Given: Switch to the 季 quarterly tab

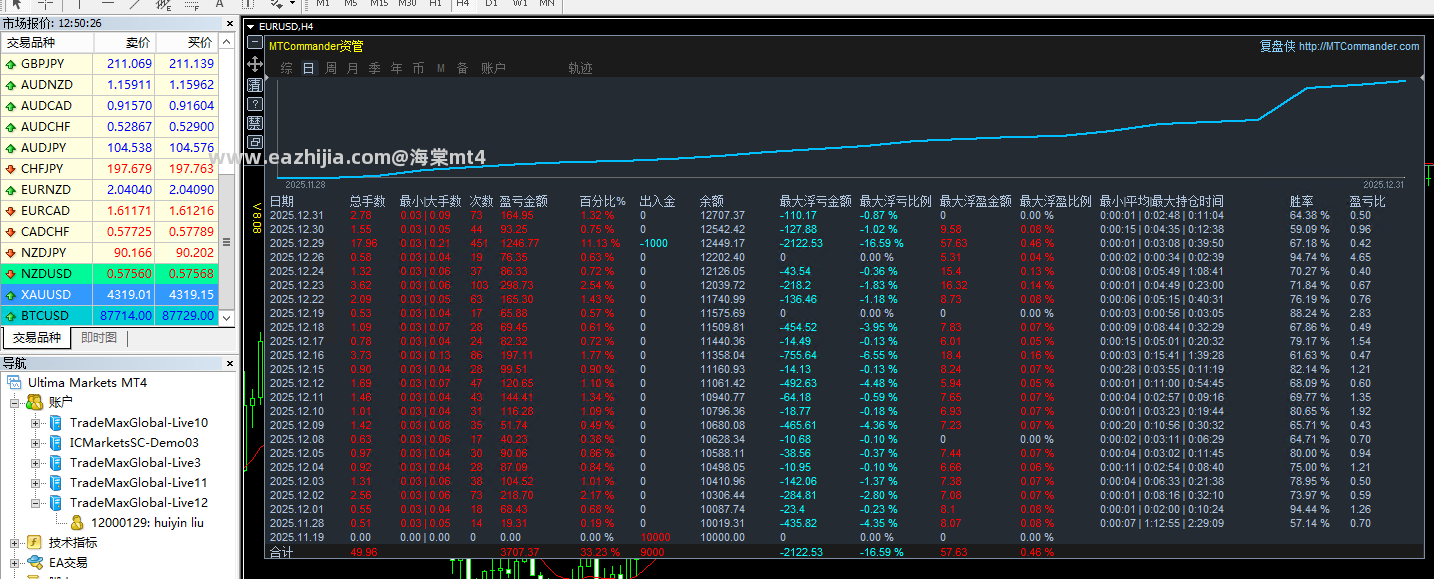Looking at the screenshot, I should click(x=375, y=68).
